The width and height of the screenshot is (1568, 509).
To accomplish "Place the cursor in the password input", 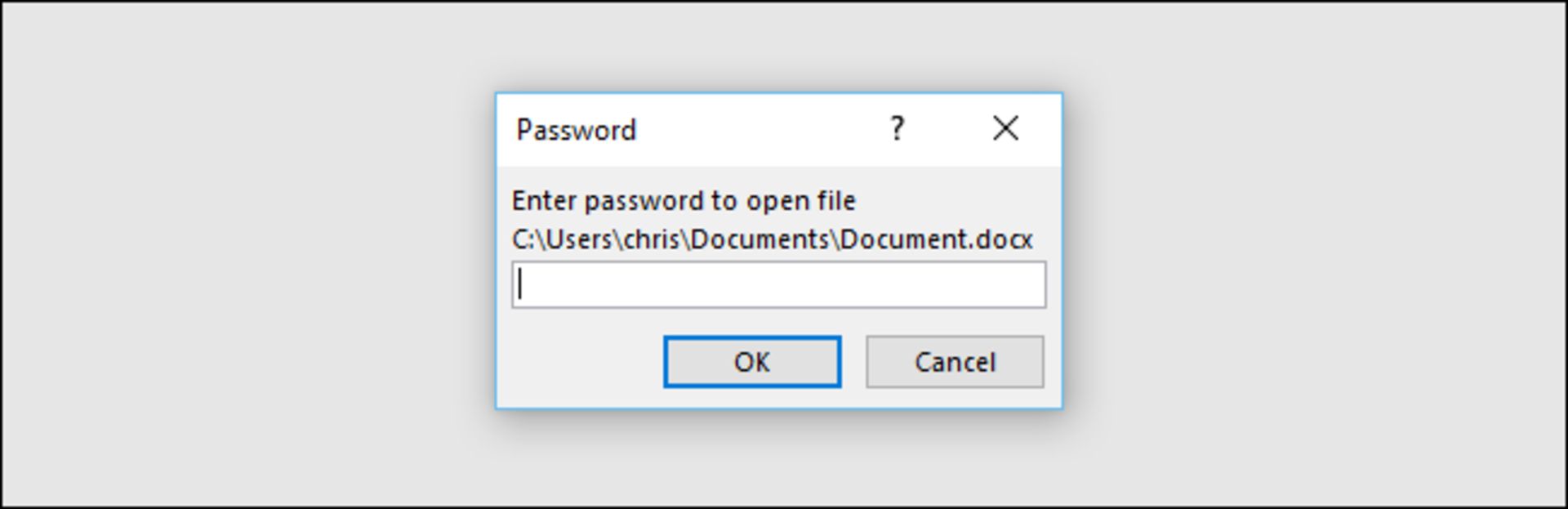I will pos(778,285).
